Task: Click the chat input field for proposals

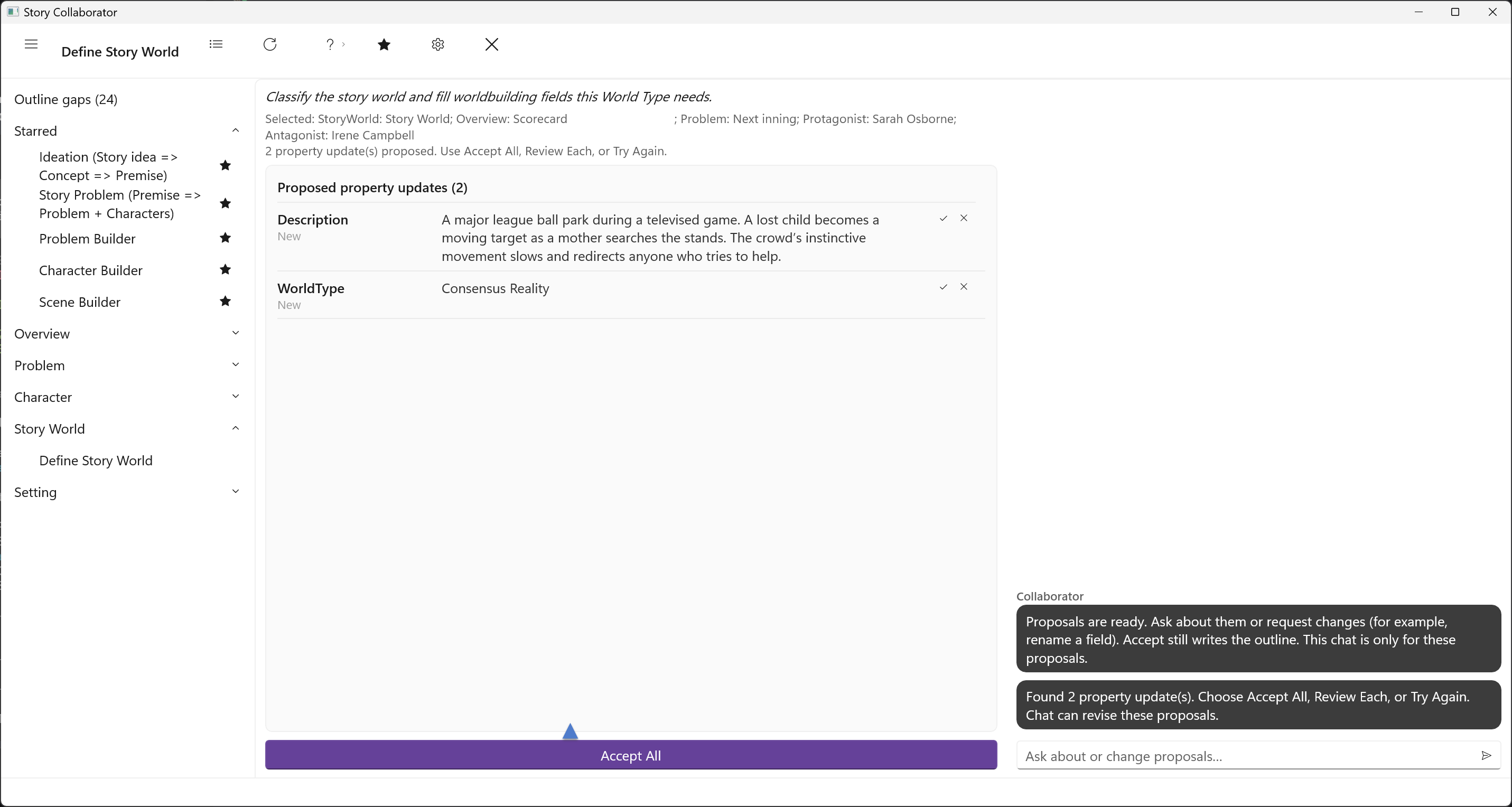Action: 1247,756
